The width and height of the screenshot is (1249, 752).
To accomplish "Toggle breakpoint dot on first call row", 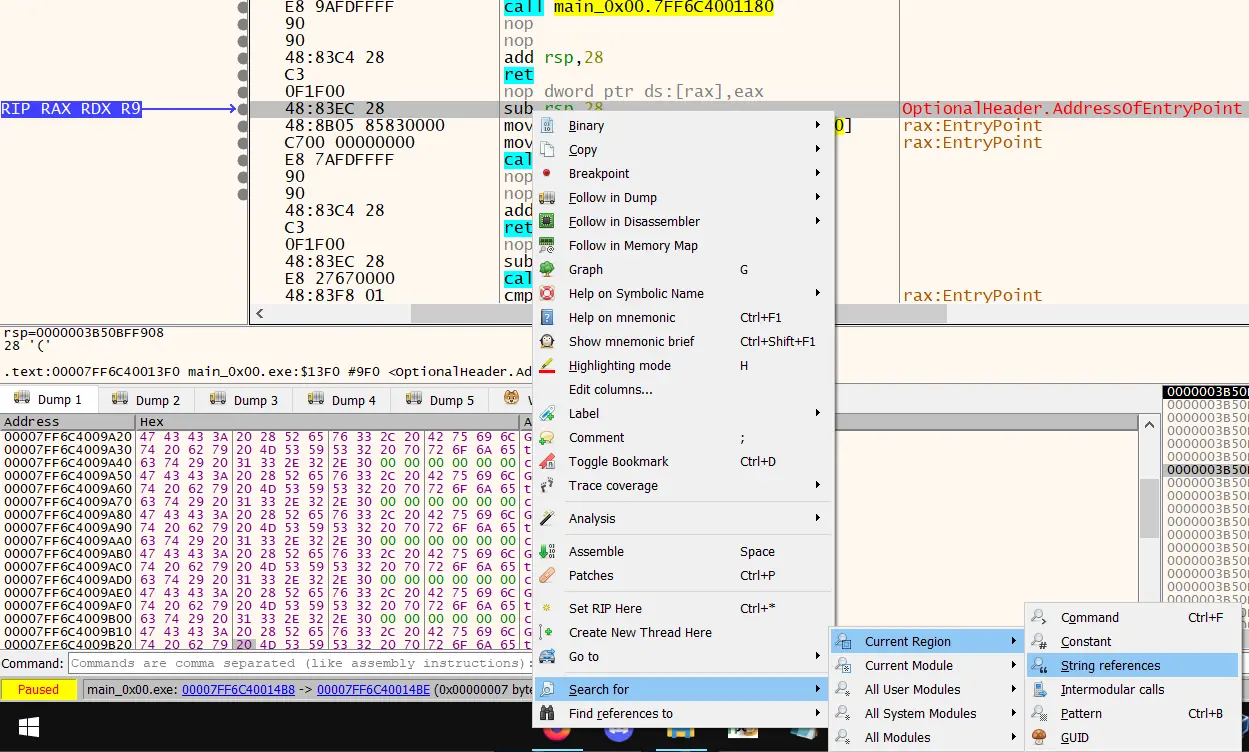I will 242,7.
